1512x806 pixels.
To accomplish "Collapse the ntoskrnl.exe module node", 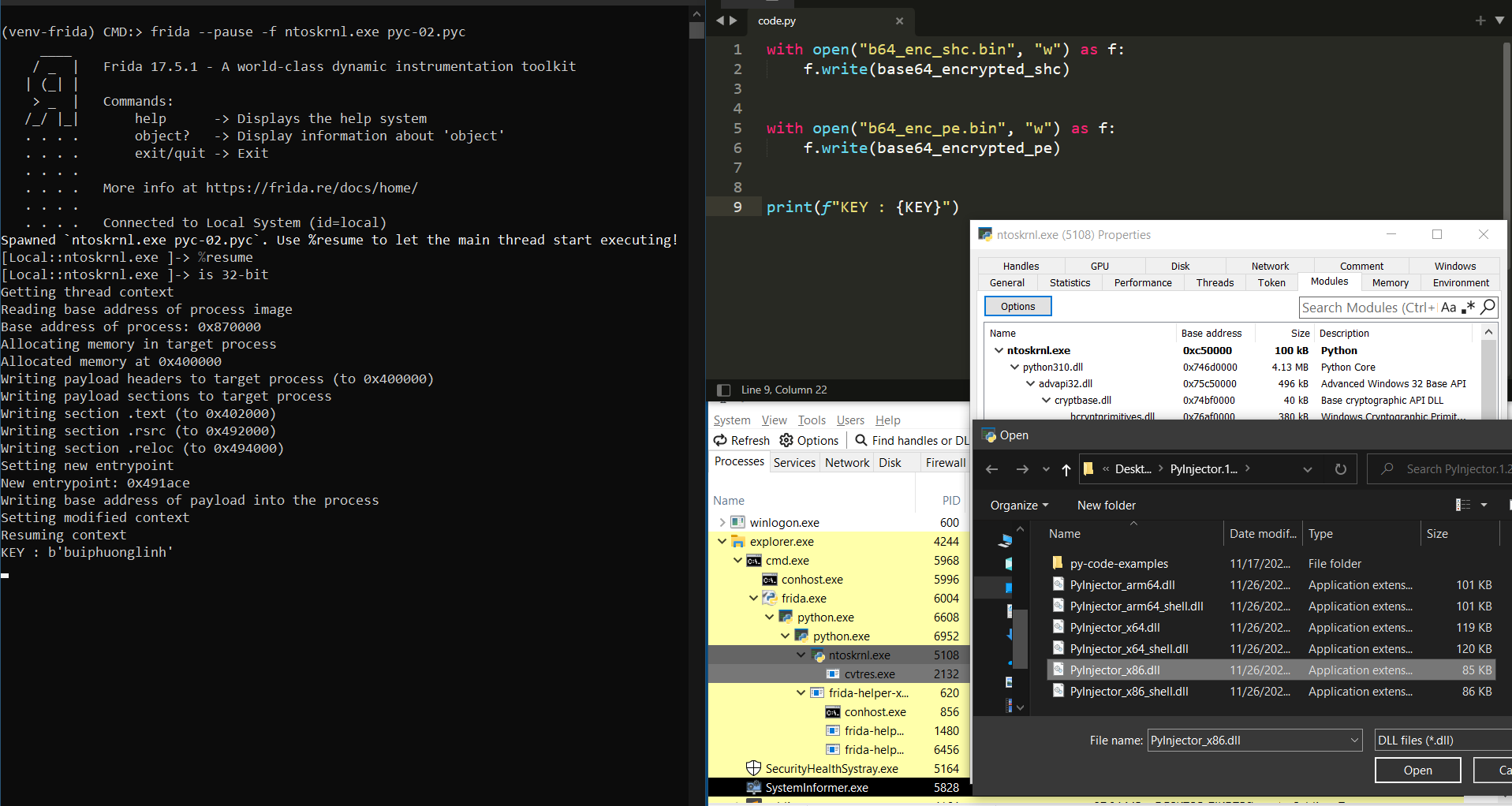I will 999,350.
